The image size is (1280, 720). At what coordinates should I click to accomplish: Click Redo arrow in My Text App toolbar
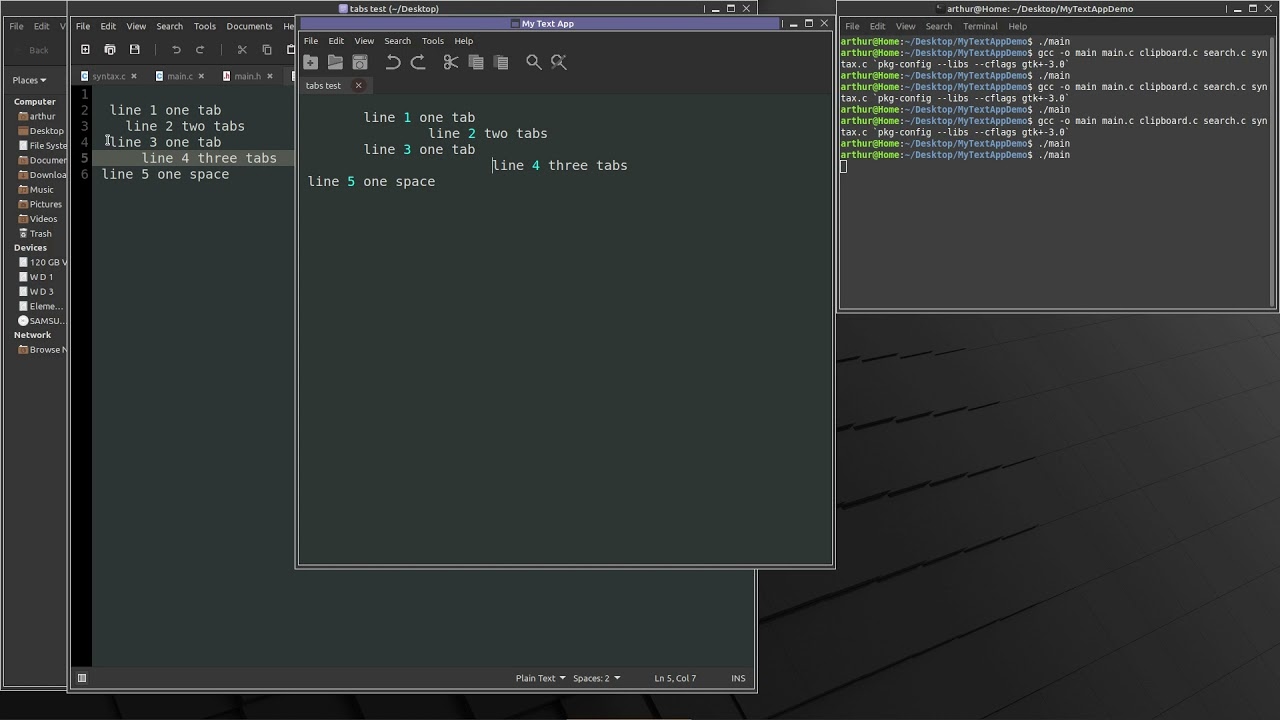point(418,62)
